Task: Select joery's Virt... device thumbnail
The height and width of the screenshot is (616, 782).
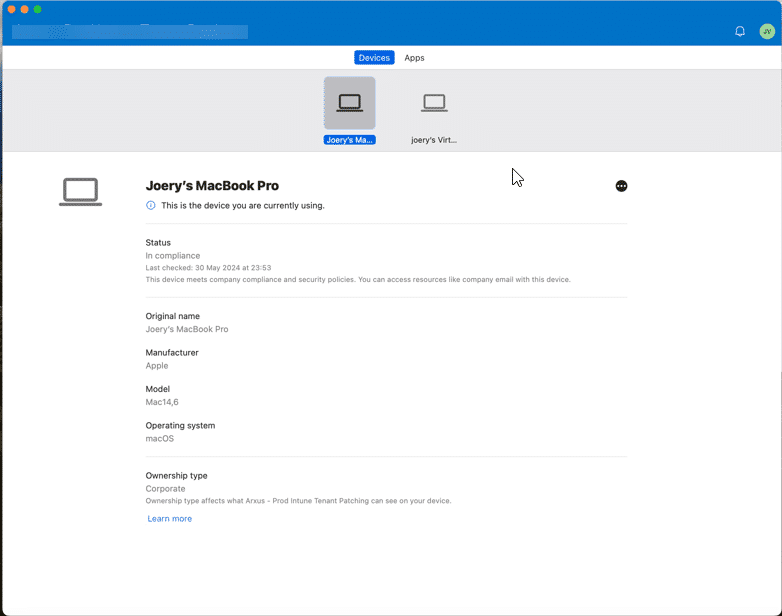Action: coord(434,103)
